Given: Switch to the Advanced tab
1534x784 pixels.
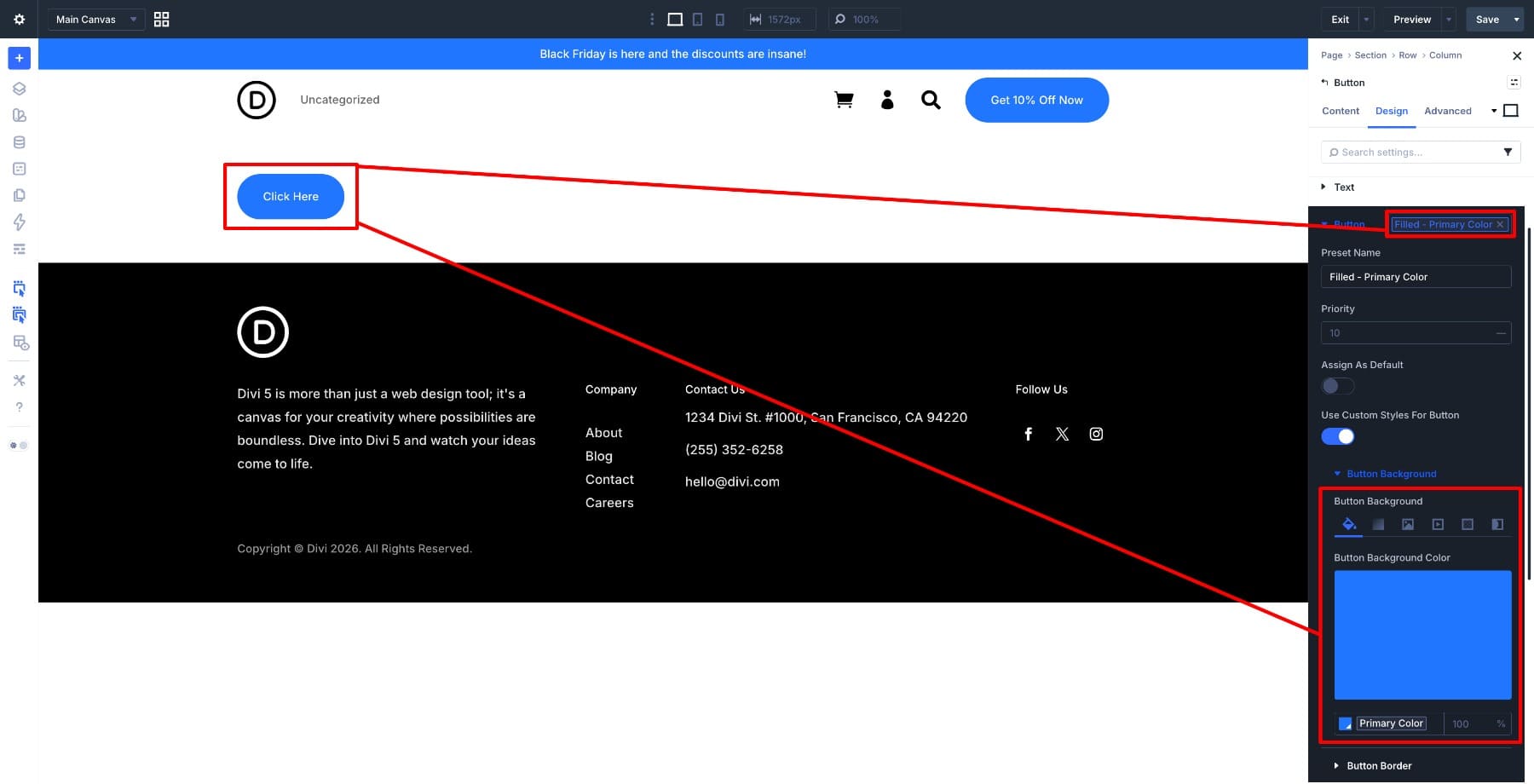Looking at the screenshot, I should (x=1448, y=111).
